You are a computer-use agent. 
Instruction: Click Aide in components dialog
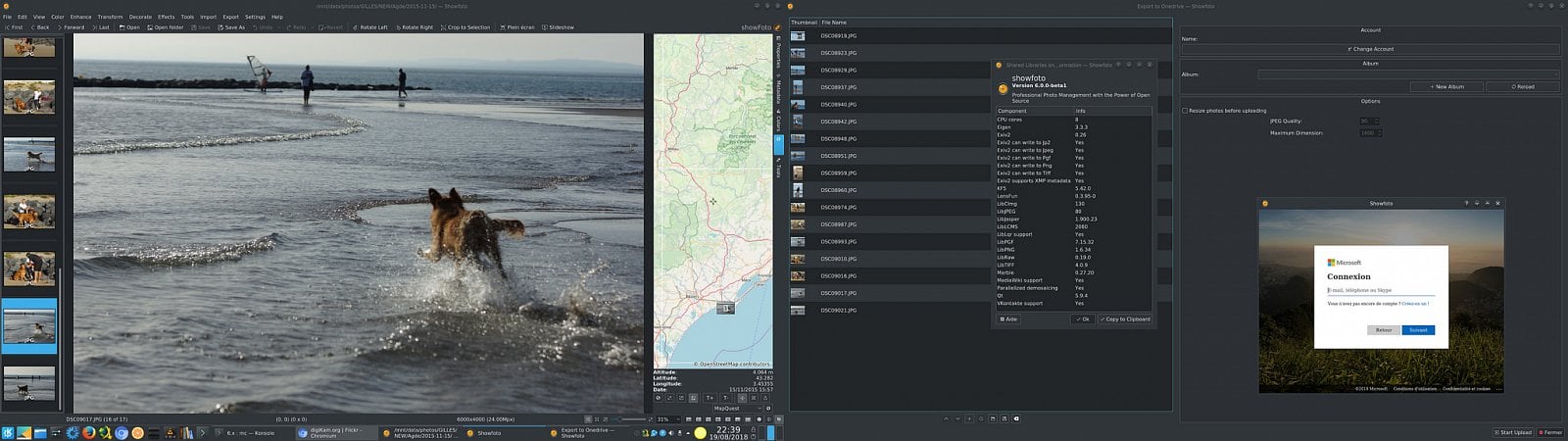(x=1008, y=319)
